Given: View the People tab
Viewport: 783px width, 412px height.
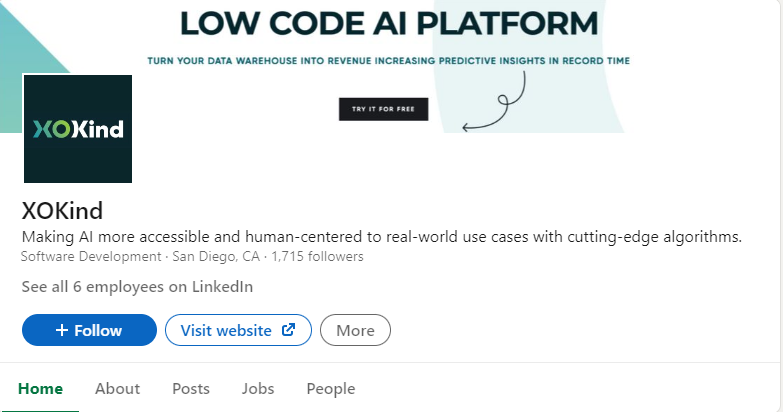Looking at the screenshot, I should pyautogui.click(x=331, y=389).
